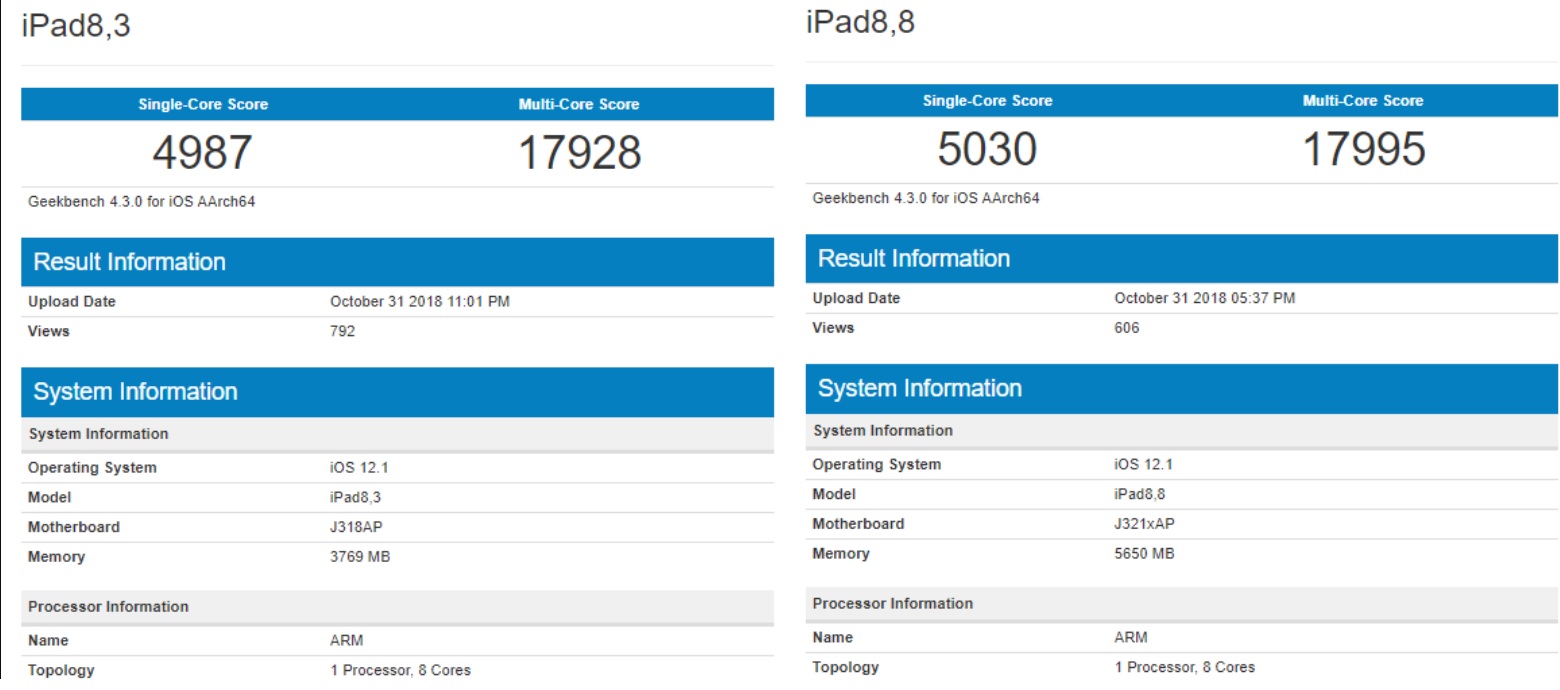The image size is (1560, 690).
Task: Click the iPad8,3 page title
Action: 76,27
